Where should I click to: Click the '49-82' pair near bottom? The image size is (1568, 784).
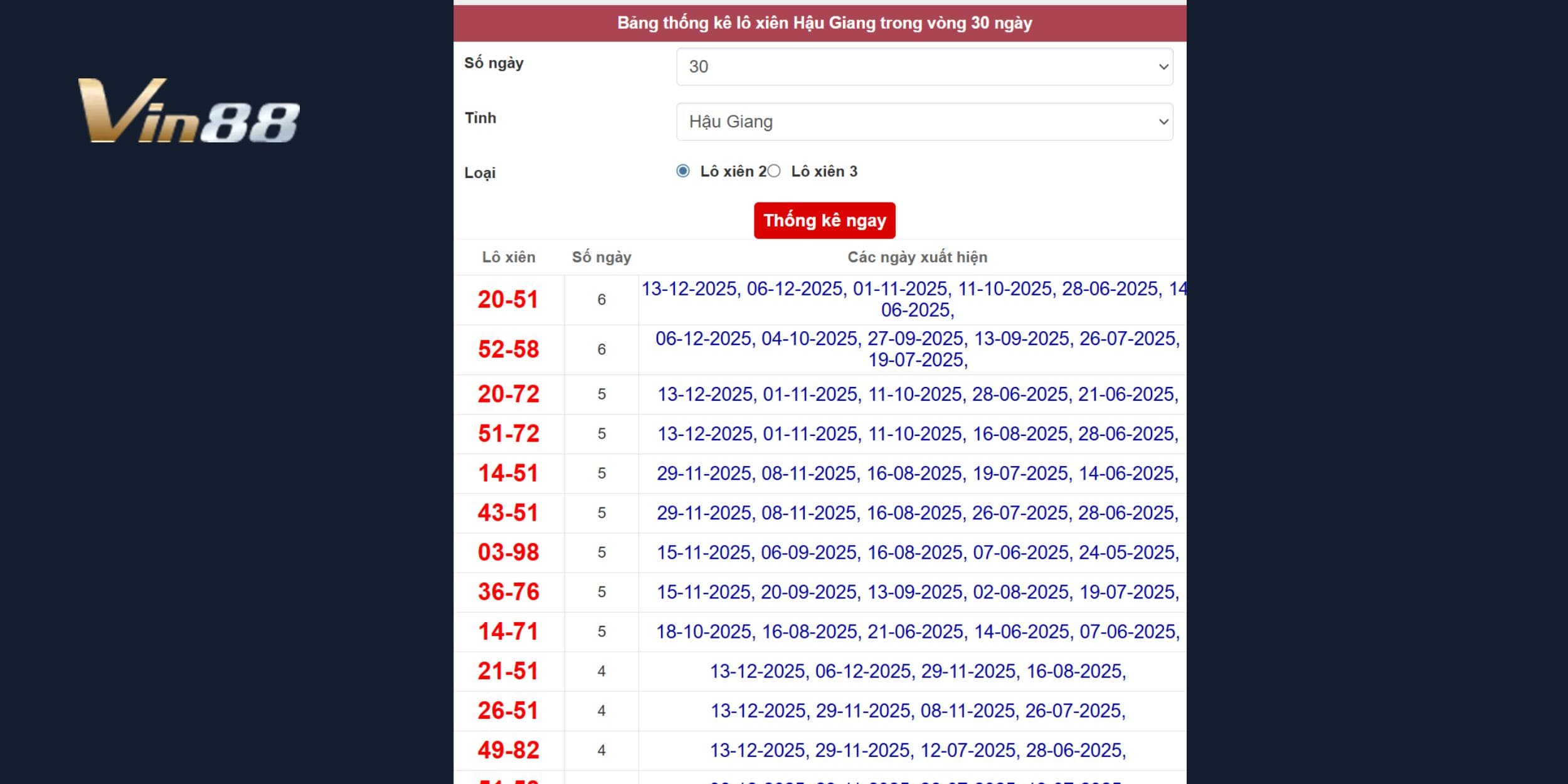509,750
